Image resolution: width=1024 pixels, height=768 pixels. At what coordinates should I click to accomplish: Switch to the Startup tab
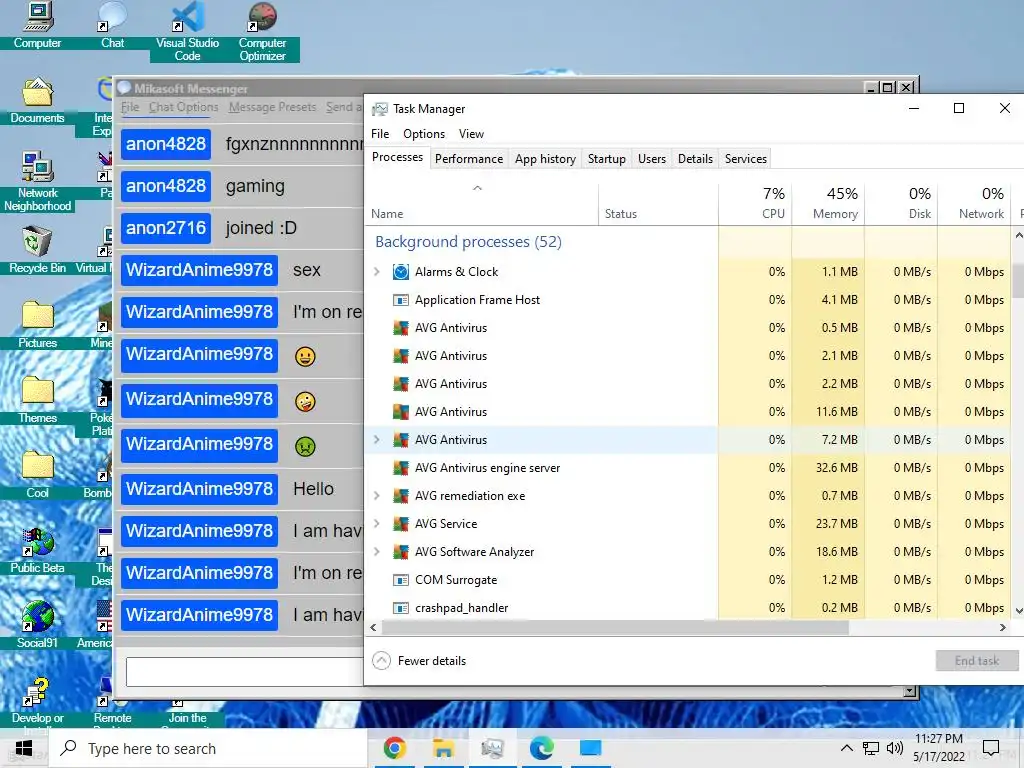click(x=607, y=159)
